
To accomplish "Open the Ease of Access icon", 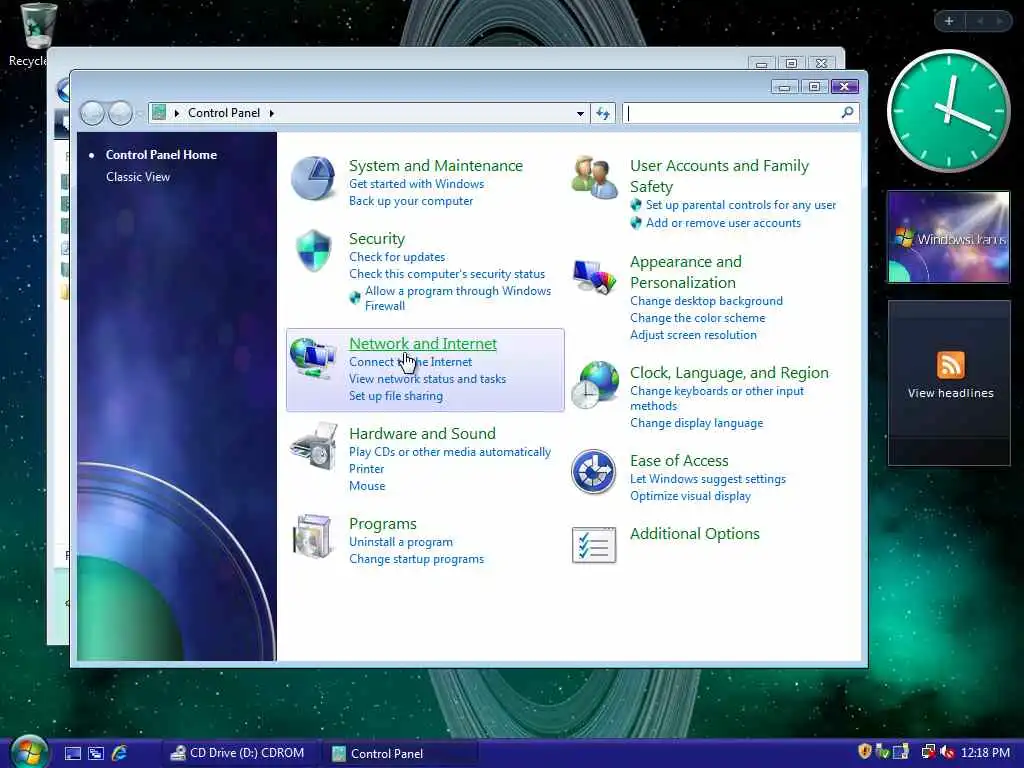I will 593,472.
